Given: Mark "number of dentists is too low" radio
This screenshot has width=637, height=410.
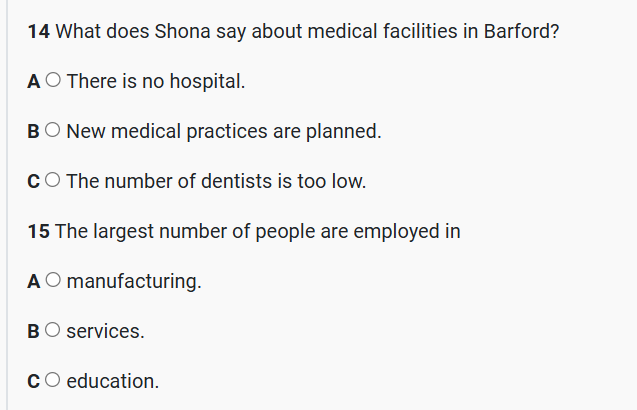Looking at the screenshot, I should pyautogui.click(x=53, y=182).
